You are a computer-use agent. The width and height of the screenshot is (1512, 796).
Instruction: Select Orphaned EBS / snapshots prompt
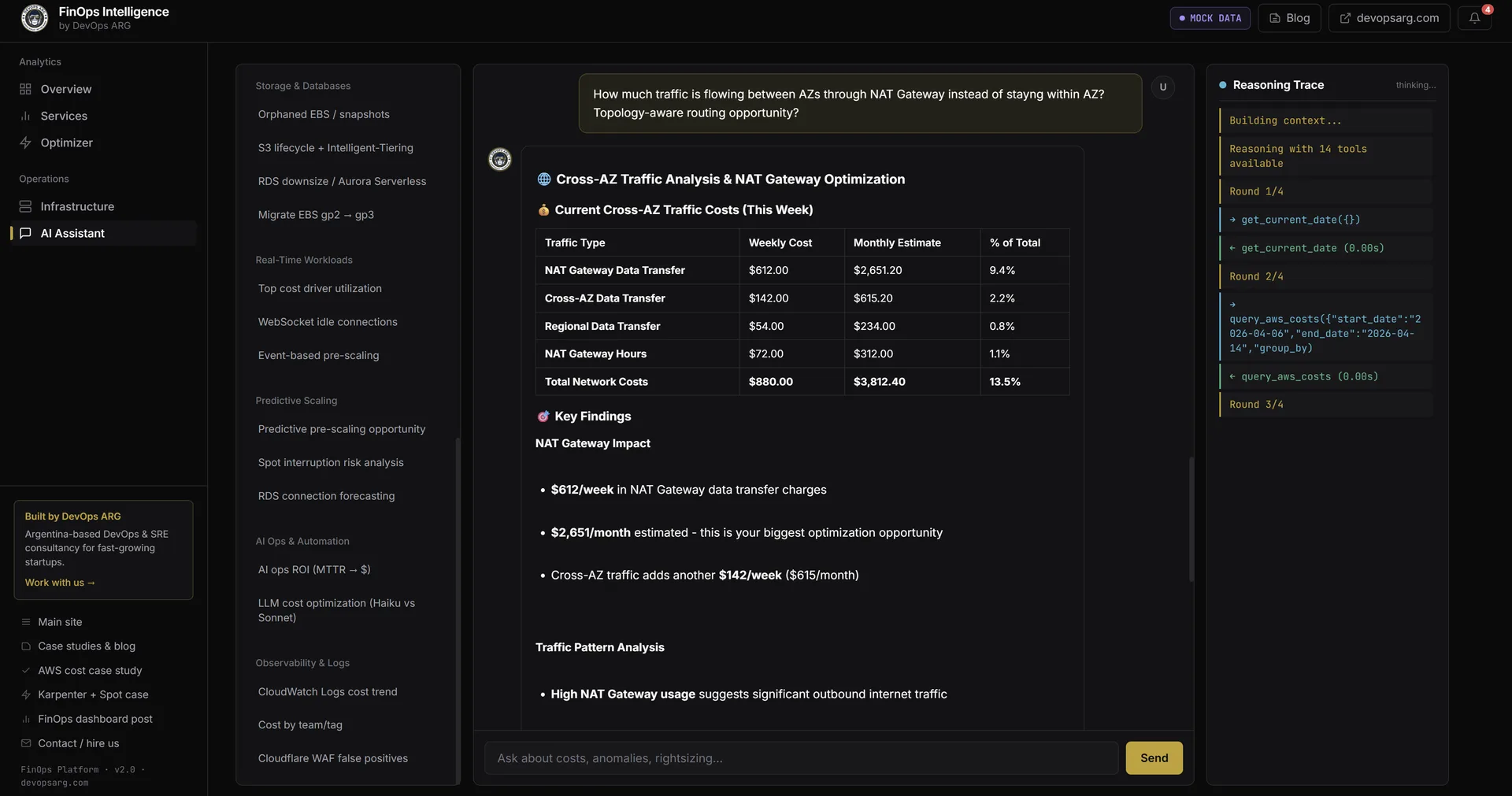tap(346, 114)
